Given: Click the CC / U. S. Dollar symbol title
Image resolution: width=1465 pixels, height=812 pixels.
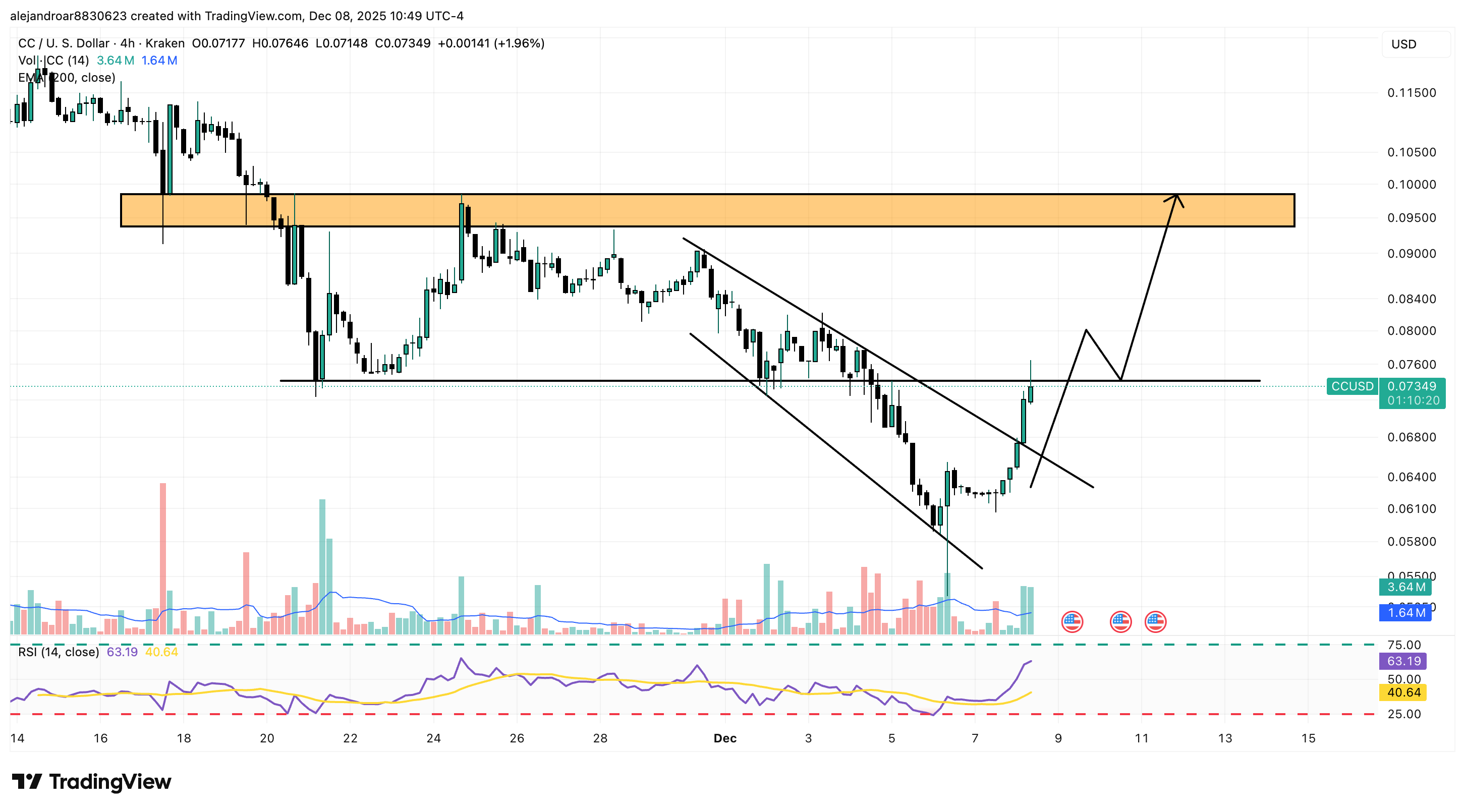Looking at the screenshot, I should [x=64, y=43].
